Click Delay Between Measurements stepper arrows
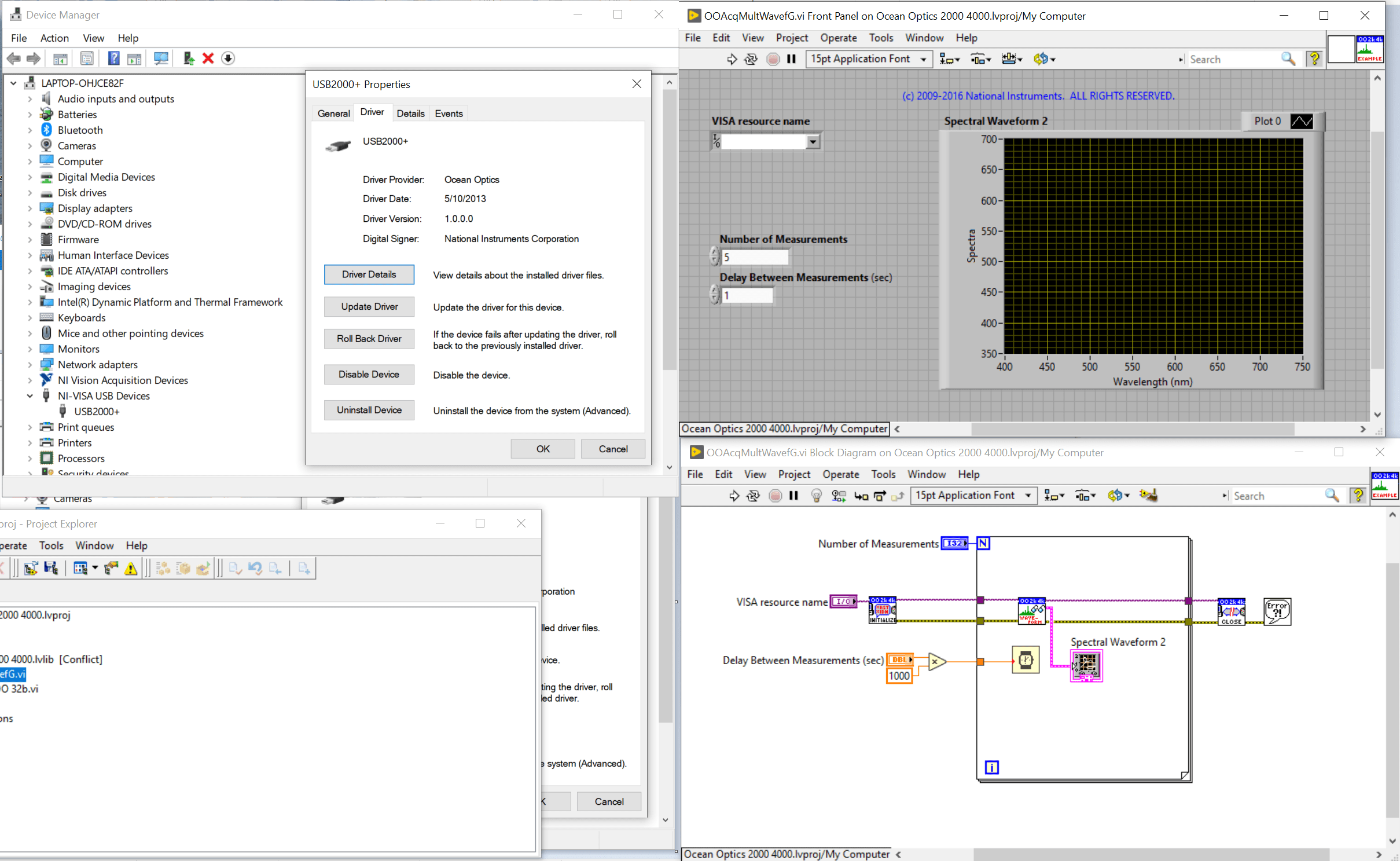 point(714,295)
